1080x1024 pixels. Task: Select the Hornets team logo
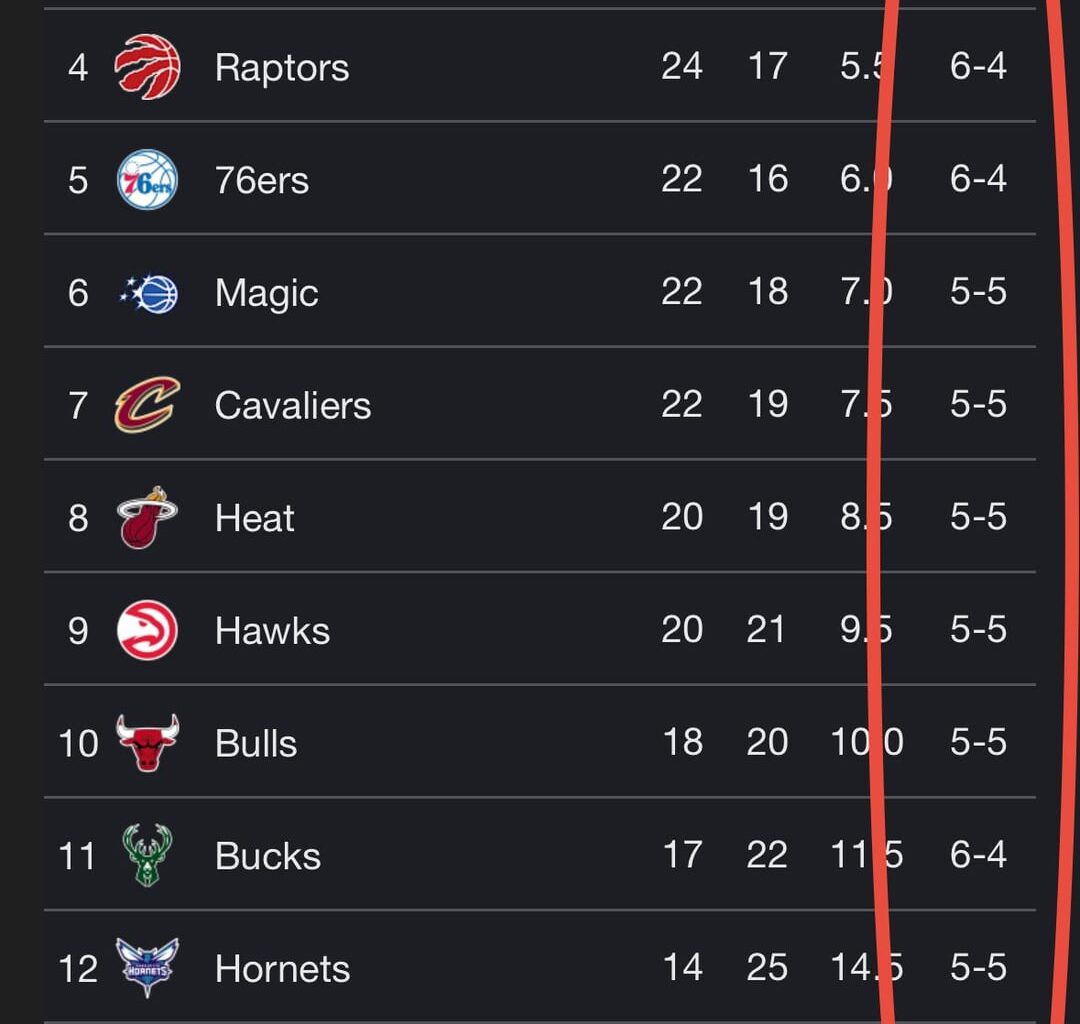(148, 967)
